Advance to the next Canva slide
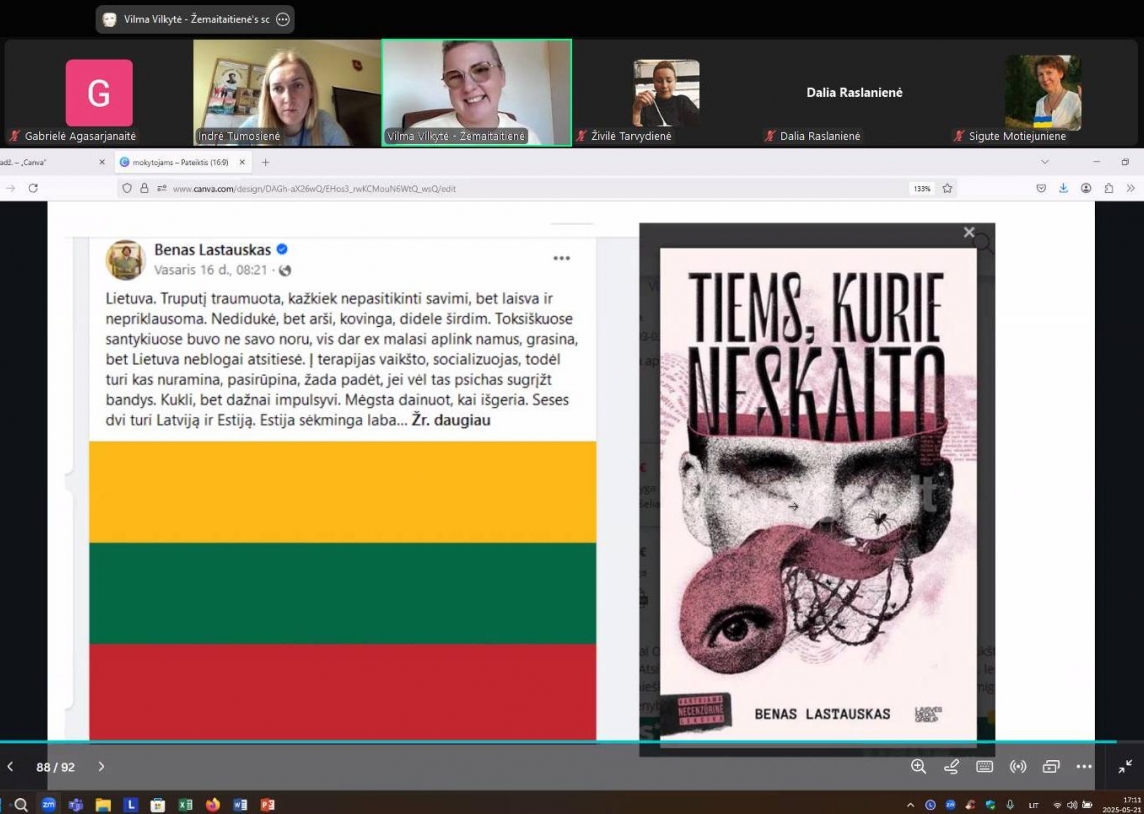Viewport: 1144px width, 814px height. [x=101, y=767]
